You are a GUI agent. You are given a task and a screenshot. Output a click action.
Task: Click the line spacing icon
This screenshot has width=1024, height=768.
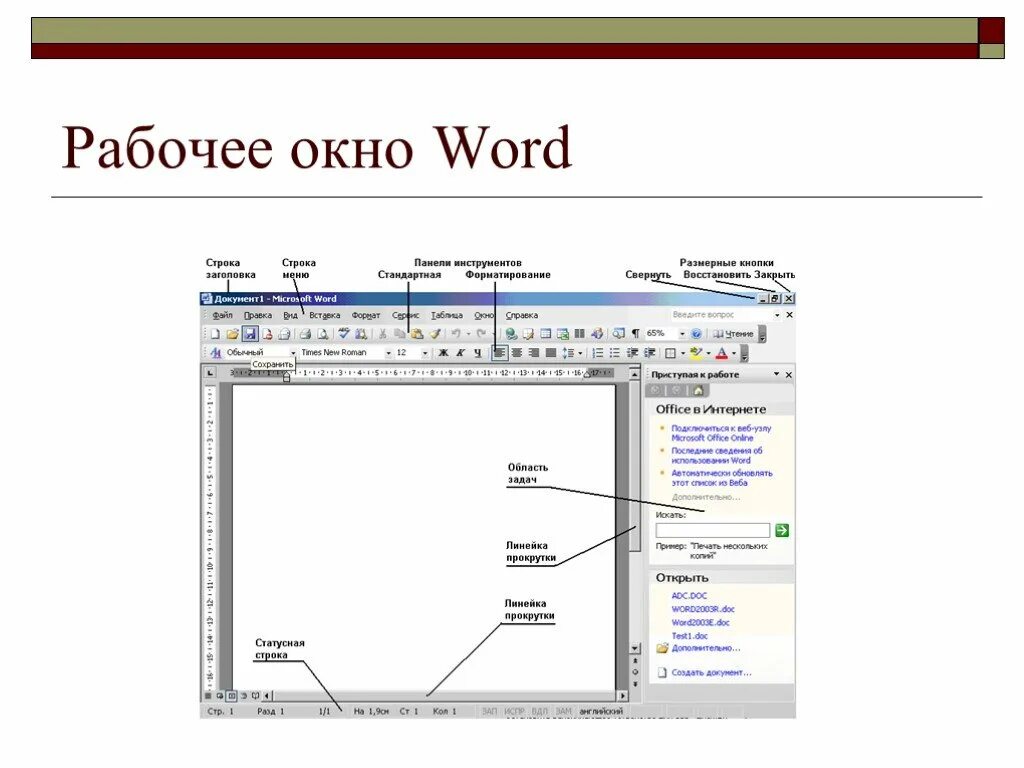coord(568,353)
